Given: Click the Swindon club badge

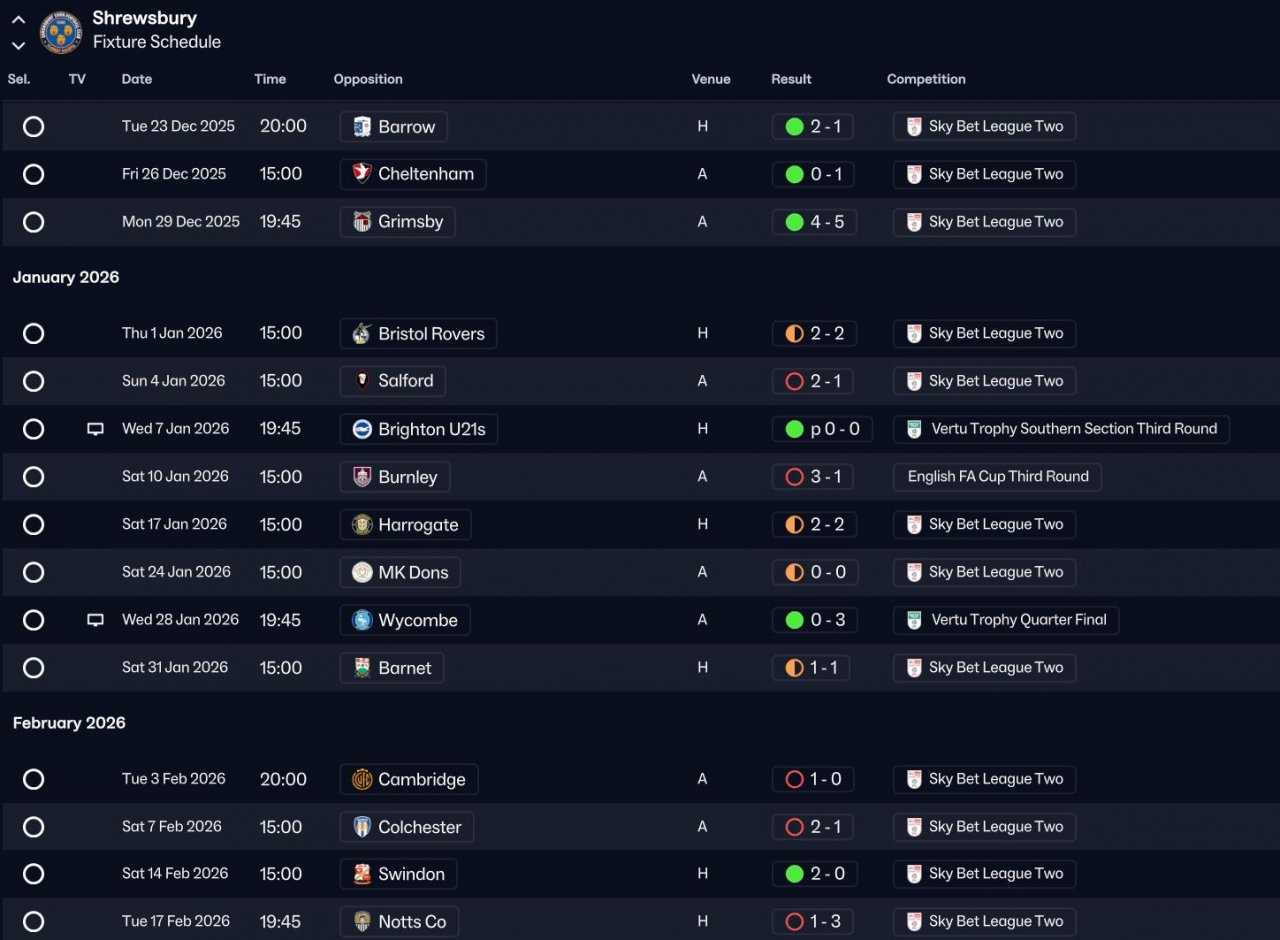Looking at the screenshot, I should click(x=362, y=874).
